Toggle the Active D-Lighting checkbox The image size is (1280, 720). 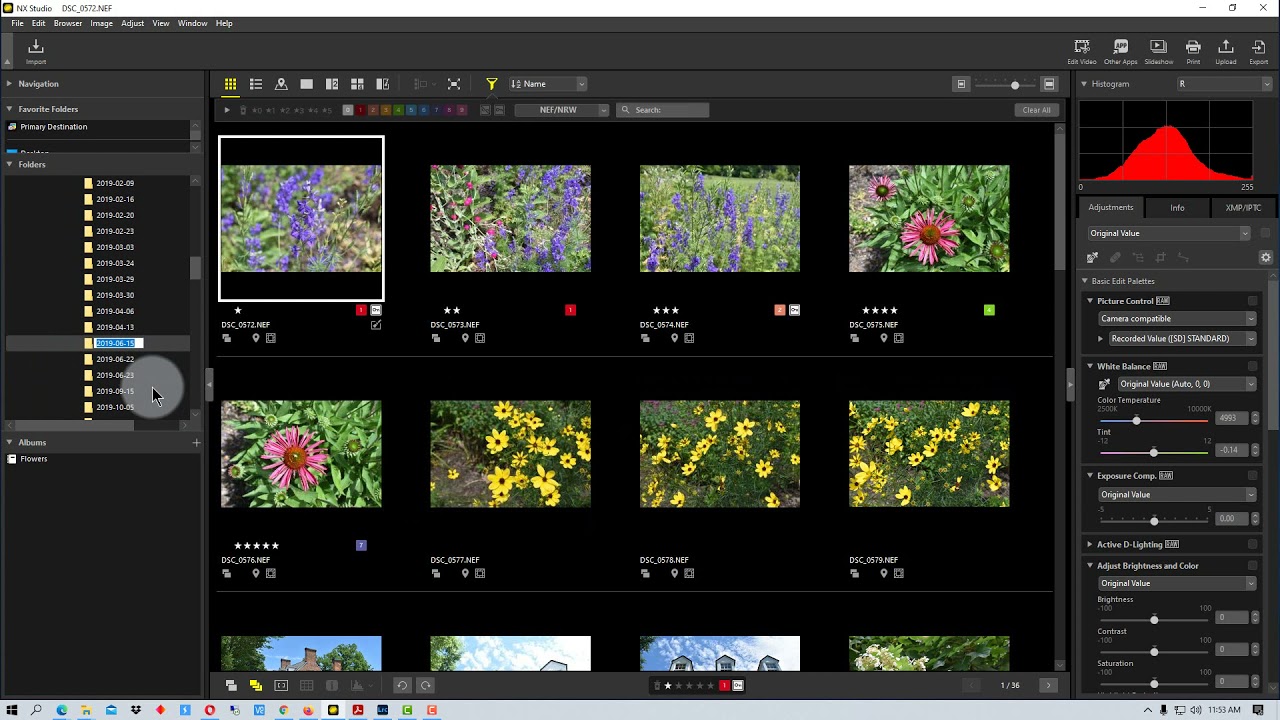pyautogui.click(x=1252, y=544)
